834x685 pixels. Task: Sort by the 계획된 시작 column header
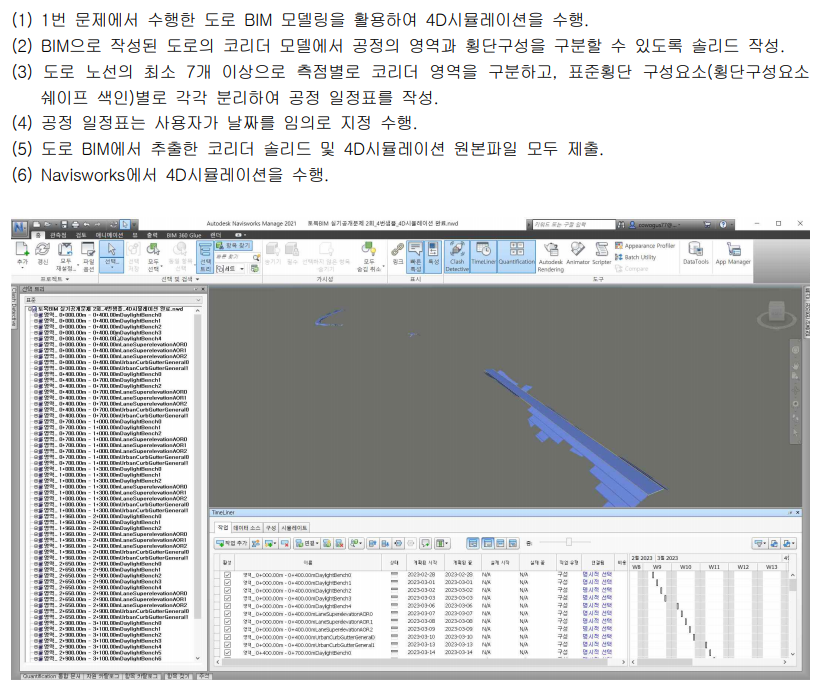coord(425,562)
